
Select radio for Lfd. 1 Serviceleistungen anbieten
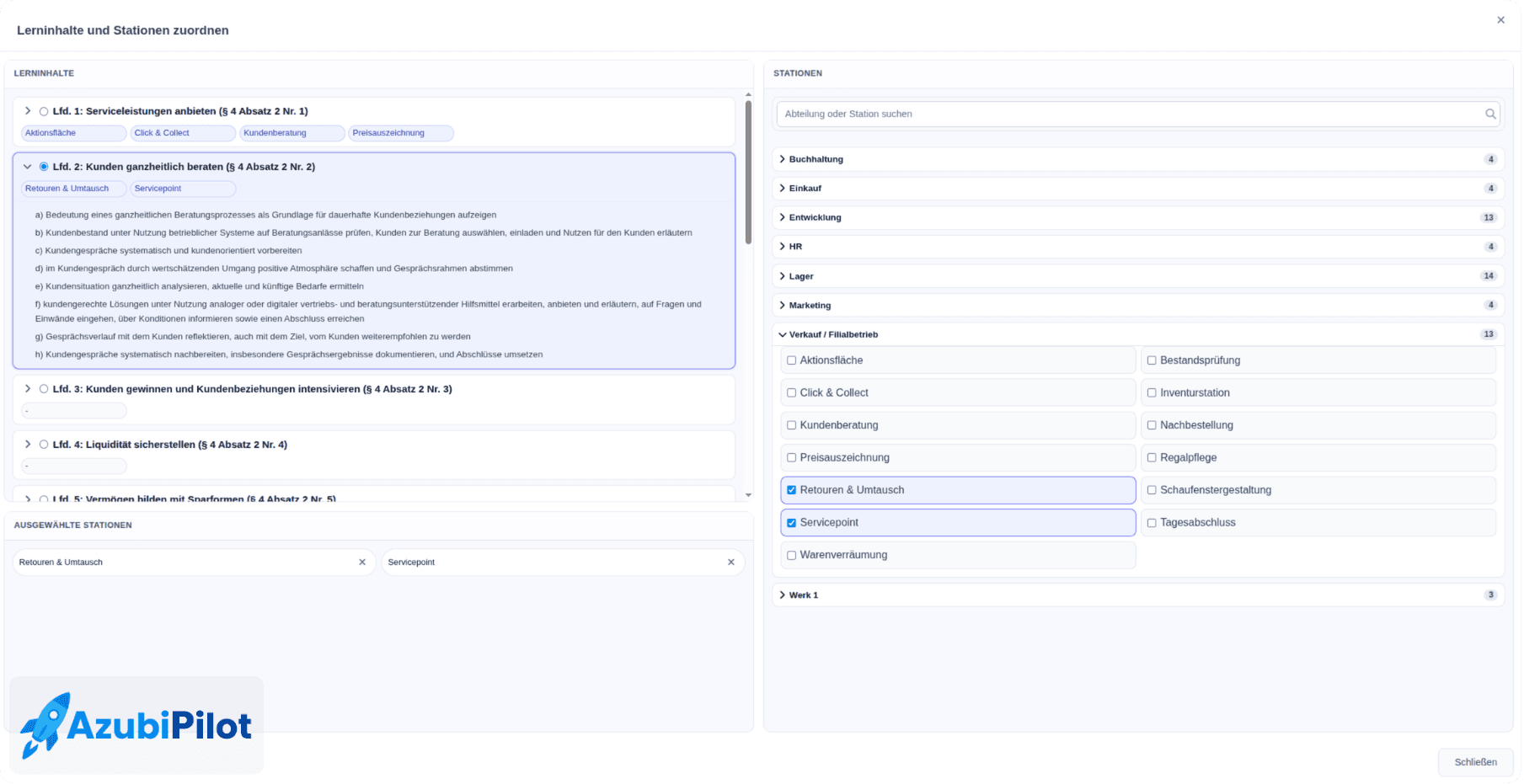(44, 111)
